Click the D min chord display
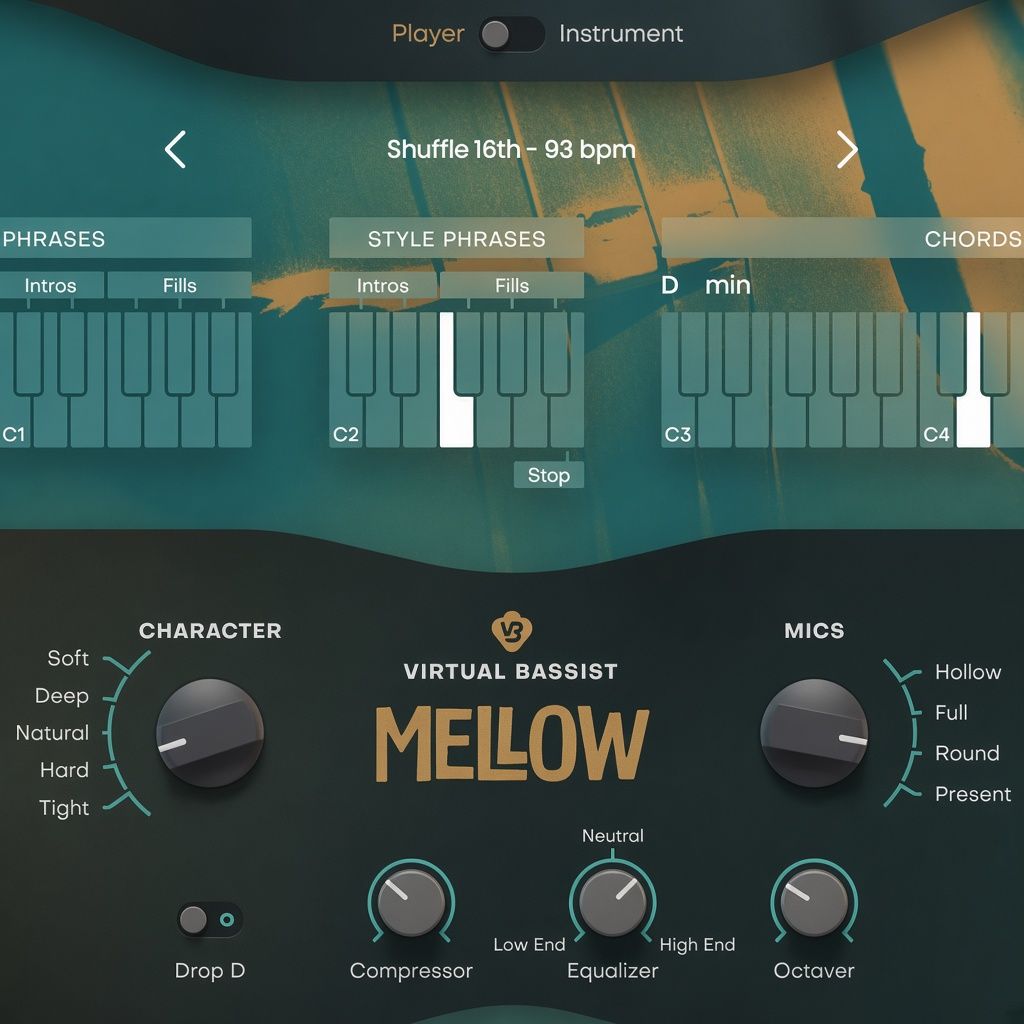The height and width of the screenshot is (1024, 1024). 706,285
